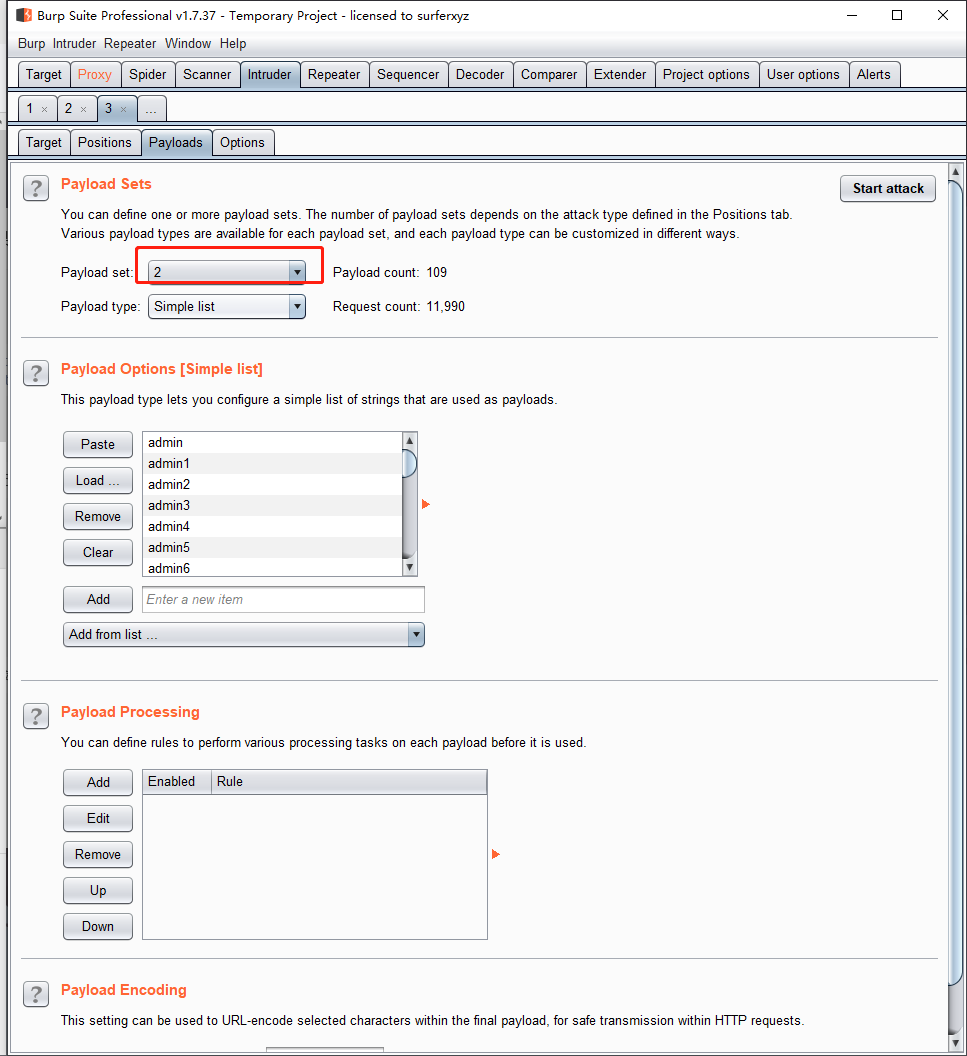Open new Intruder tab with ellipsis

(x=152, y=109)
